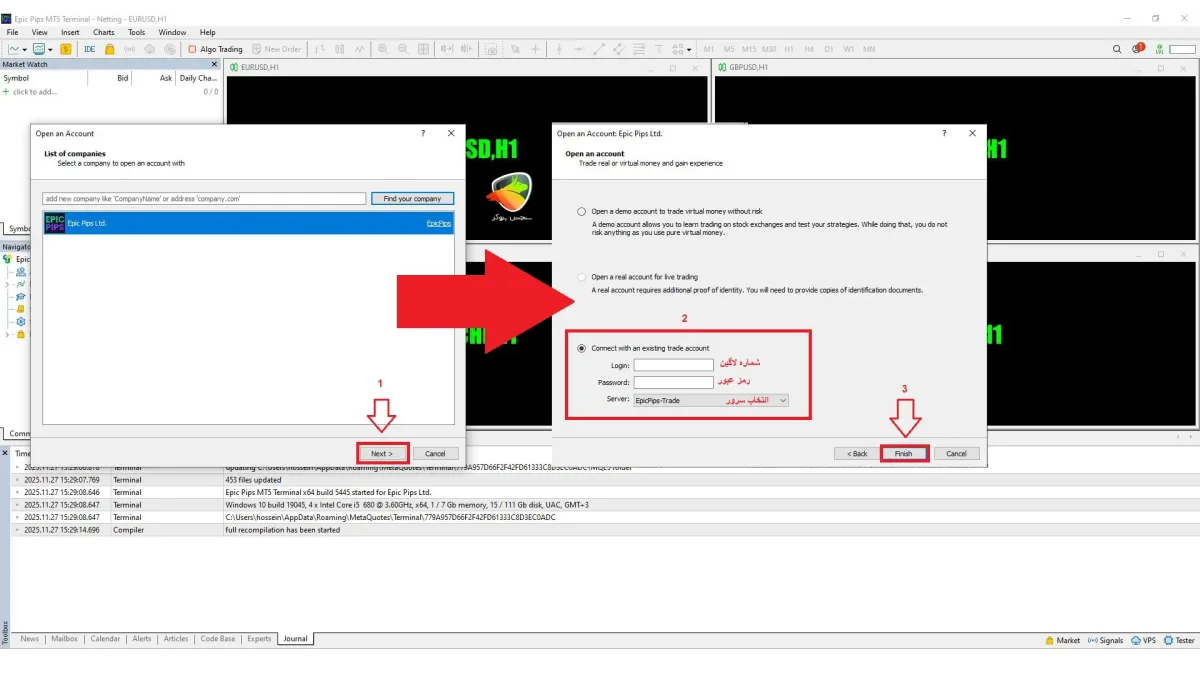Image resolution: width=1200 pixels, height=675 pixels.
Task: Open the Server EpicPips-Trade dropdown
Action: pos(710,400)
